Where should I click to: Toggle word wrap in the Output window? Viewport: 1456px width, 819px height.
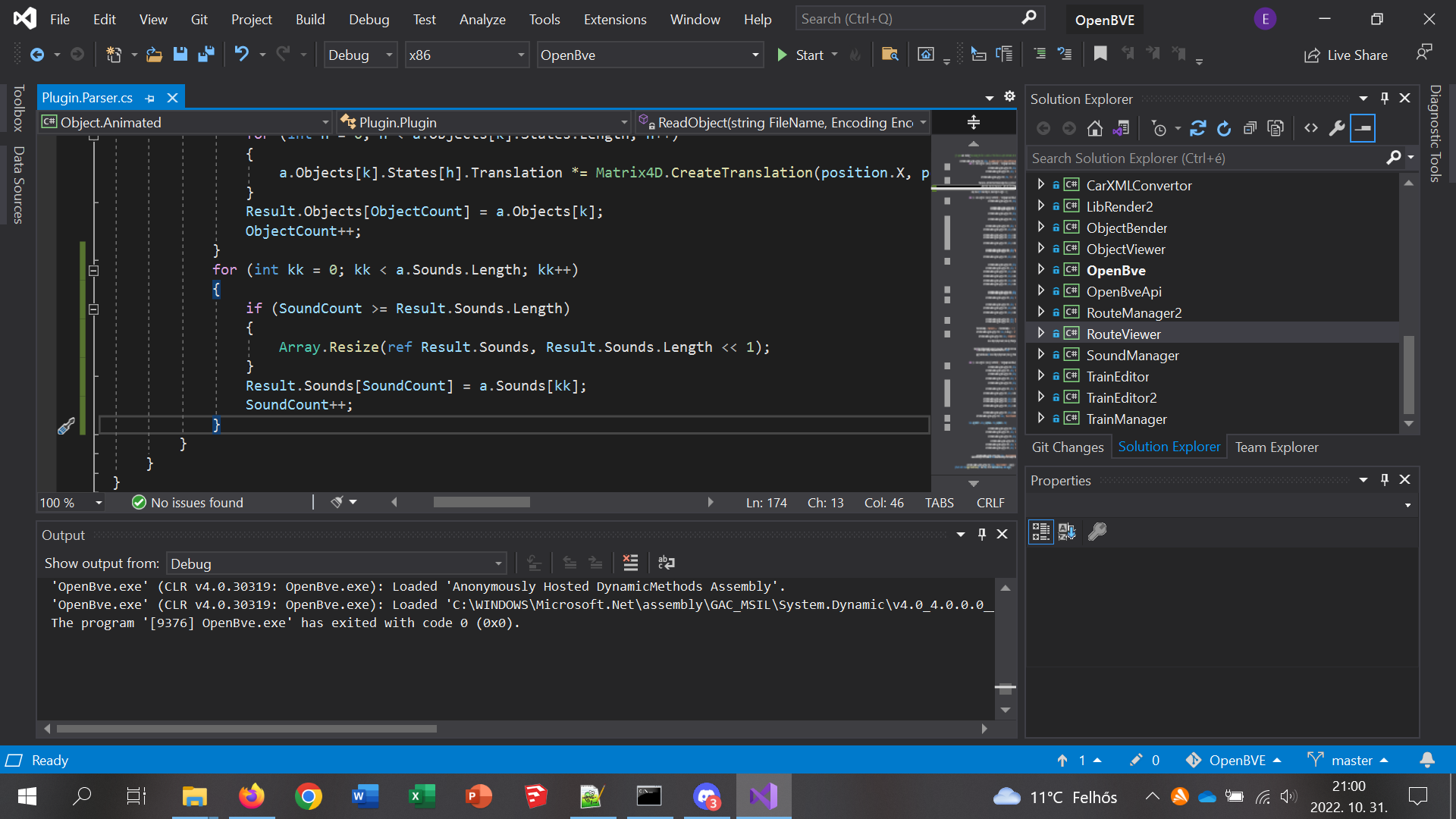coord(666,563)
